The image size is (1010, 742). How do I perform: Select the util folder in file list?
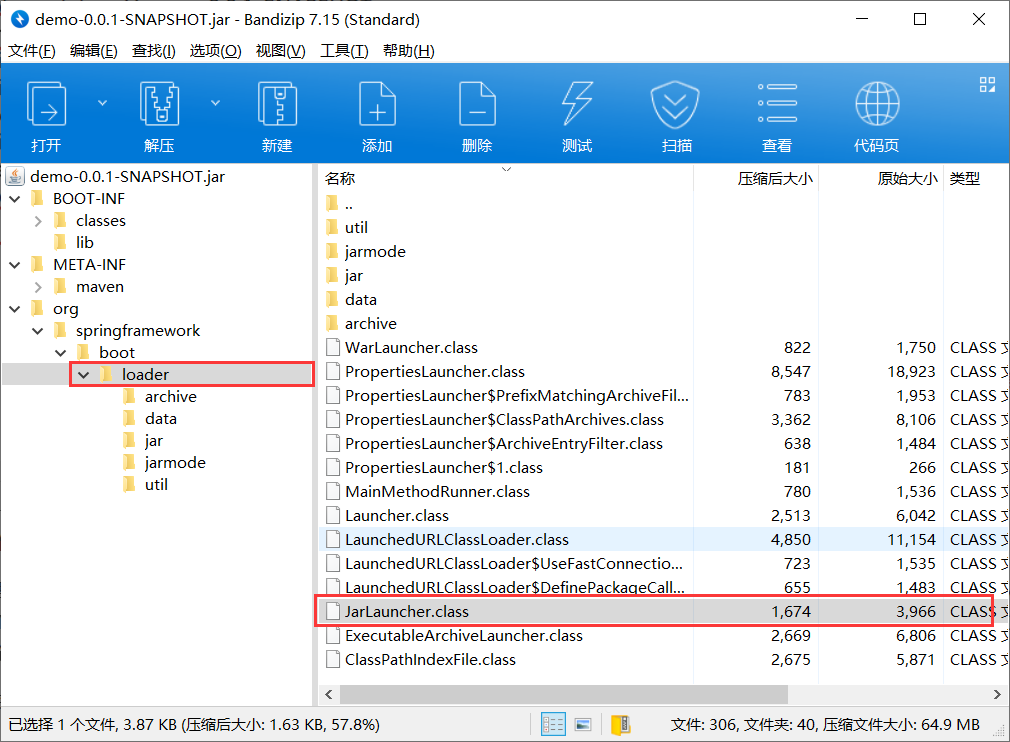point(356,227)
